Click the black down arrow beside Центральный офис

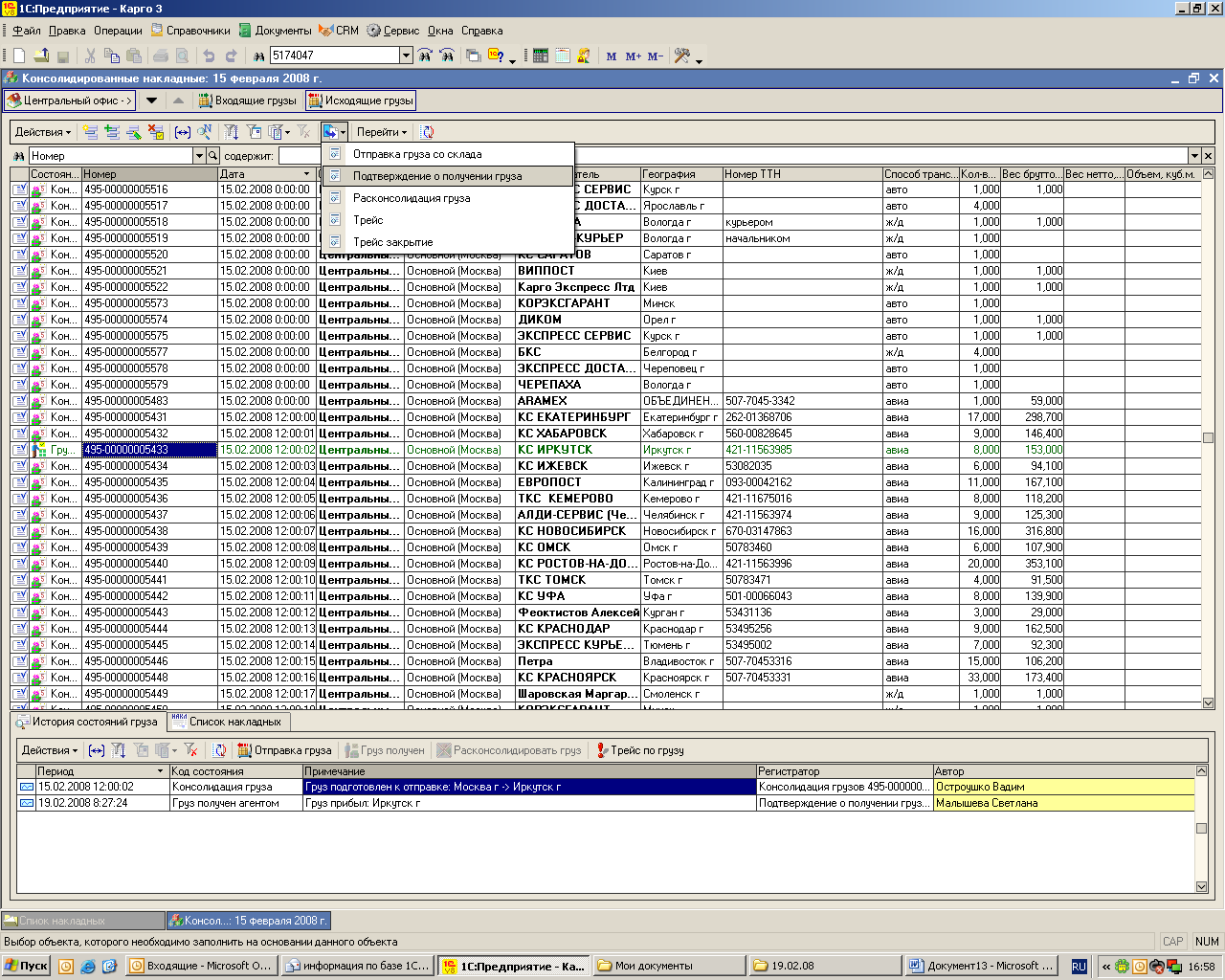pyautogui.click(x=151, y=100)
